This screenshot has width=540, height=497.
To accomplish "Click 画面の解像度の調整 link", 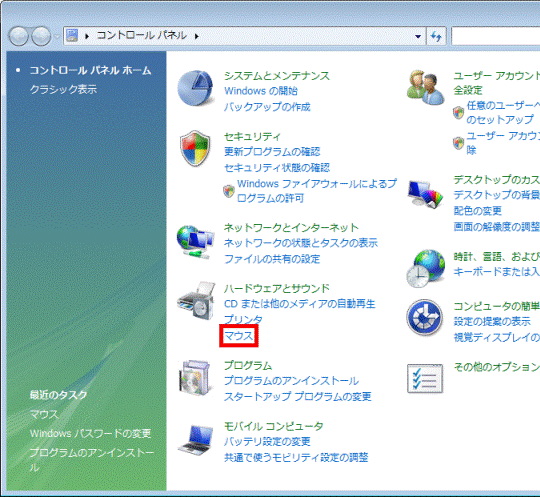I will (497, 227).
